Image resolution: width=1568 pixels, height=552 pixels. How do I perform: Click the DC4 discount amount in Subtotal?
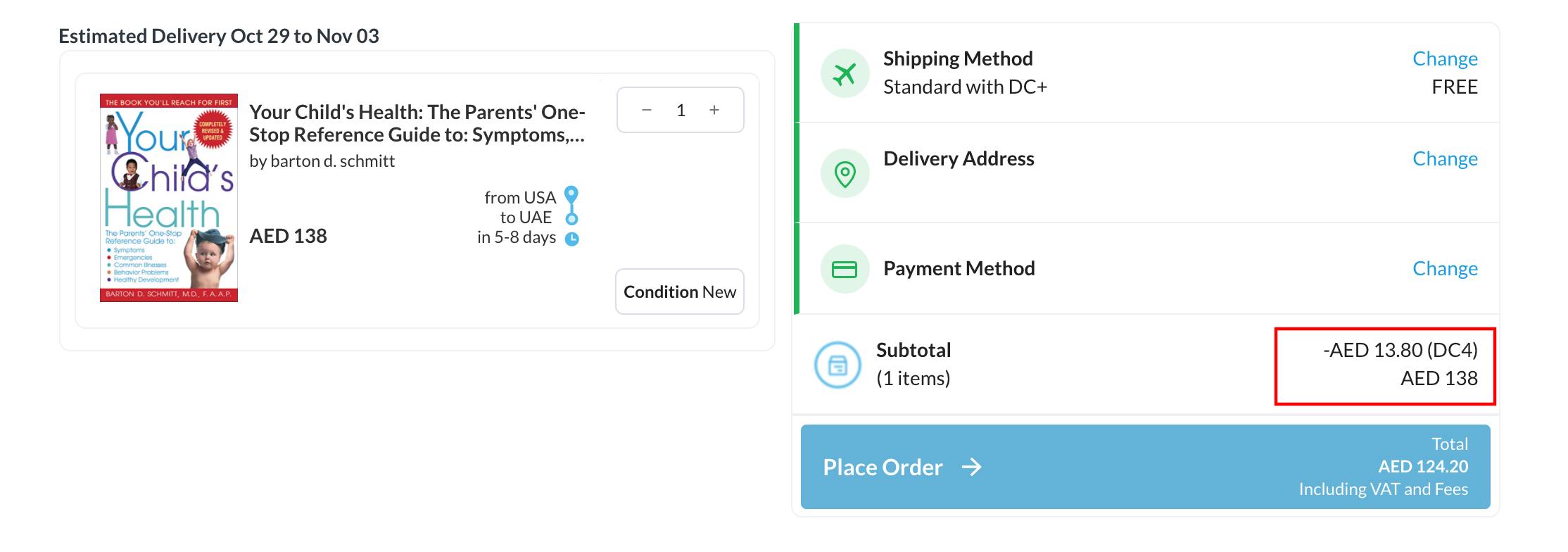point(1400,350)
